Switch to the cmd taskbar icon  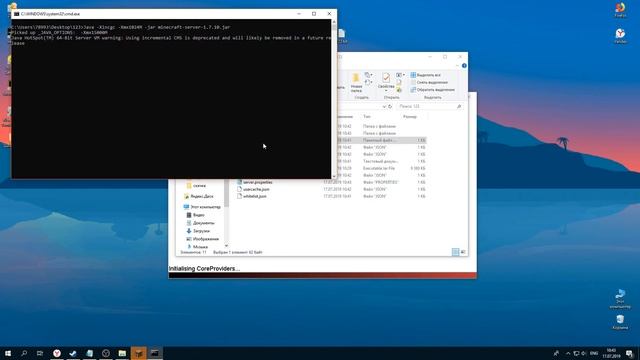[x=155, y=353]
